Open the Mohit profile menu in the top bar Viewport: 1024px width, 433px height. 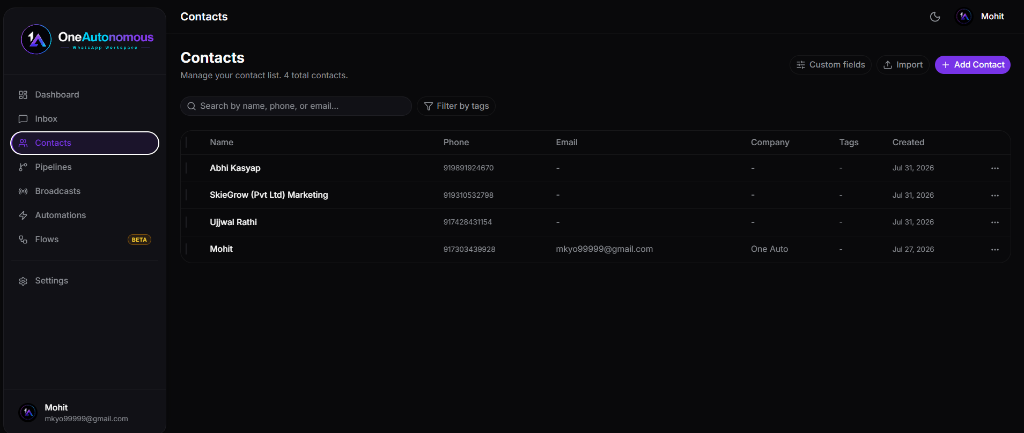tap(980, 17)
